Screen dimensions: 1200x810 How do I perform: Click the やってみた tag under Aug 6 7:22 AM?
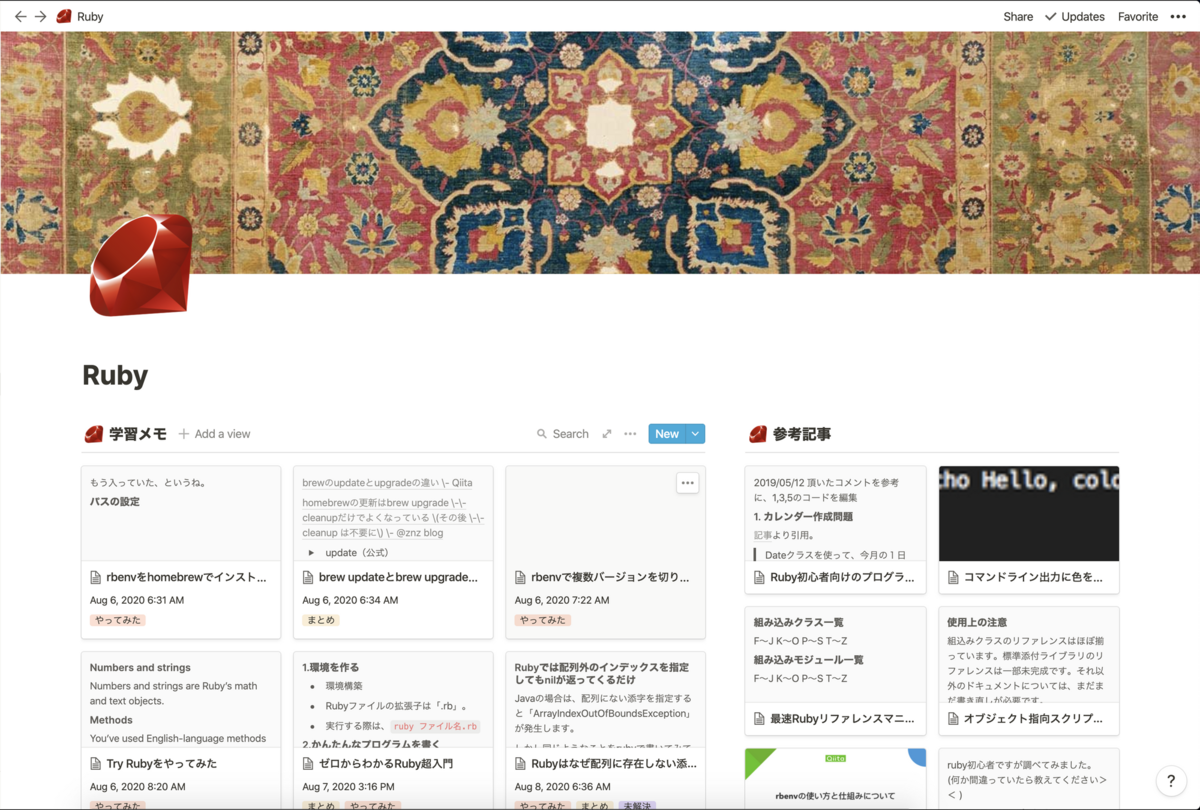click(x=543, y=620)
